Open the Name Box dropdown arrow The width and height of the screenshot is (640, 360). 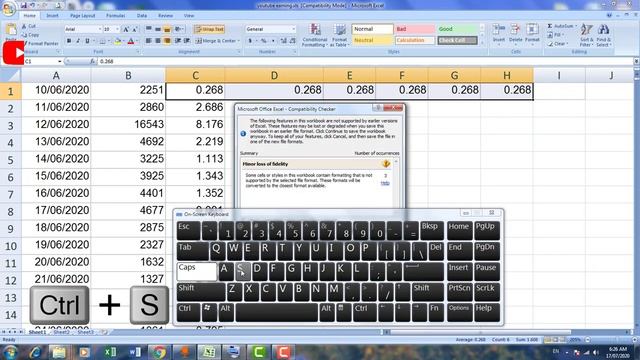coord(60,61)
